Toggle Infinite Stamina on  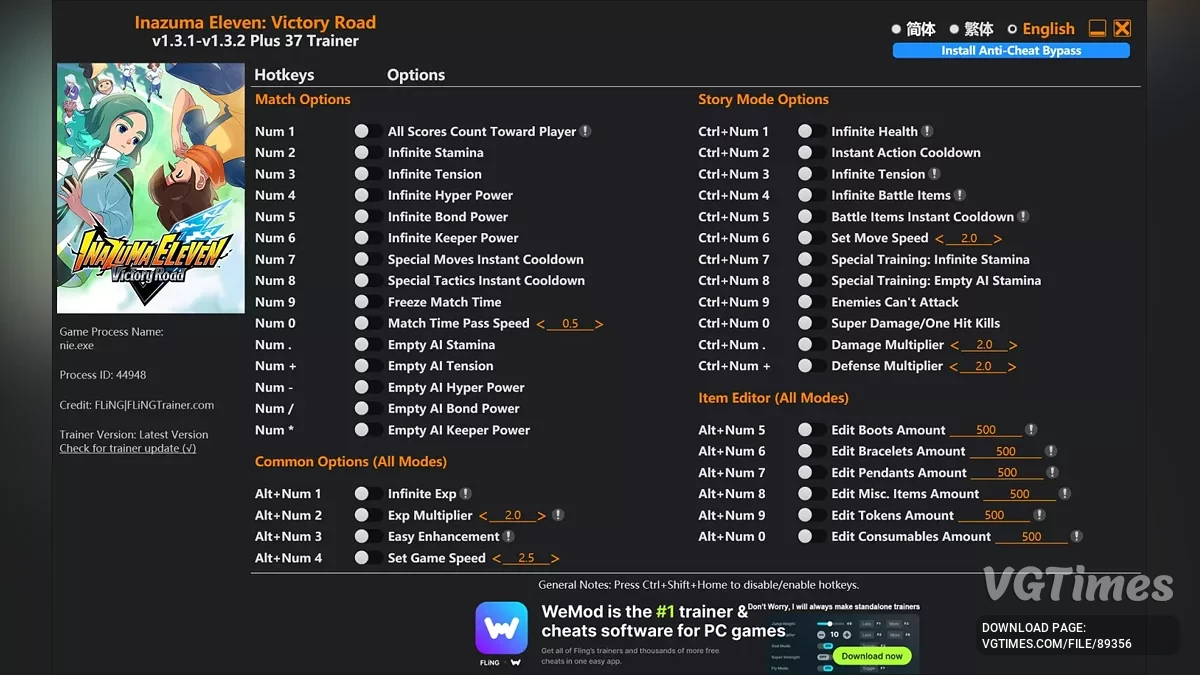367,152
